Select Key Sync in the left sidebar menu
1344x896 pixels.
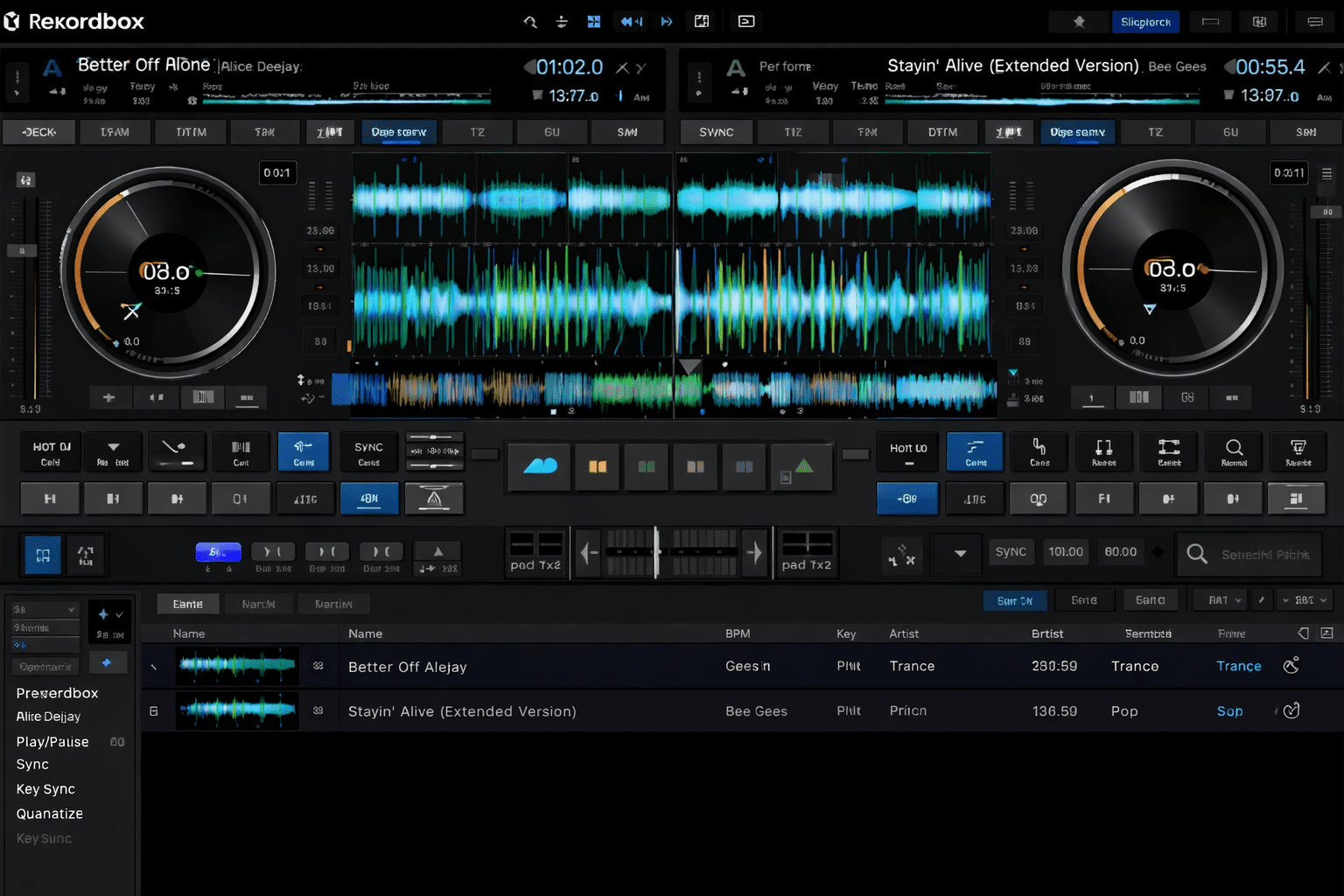pyautogui.click(x=45, y=788)
